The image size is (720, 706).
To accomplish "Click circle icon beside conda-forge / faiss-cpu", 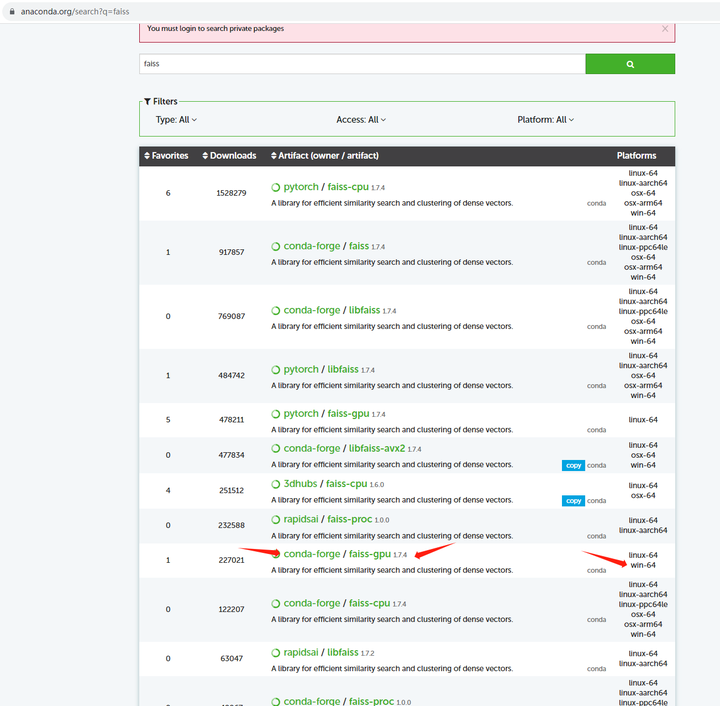I will click(276, 604).
